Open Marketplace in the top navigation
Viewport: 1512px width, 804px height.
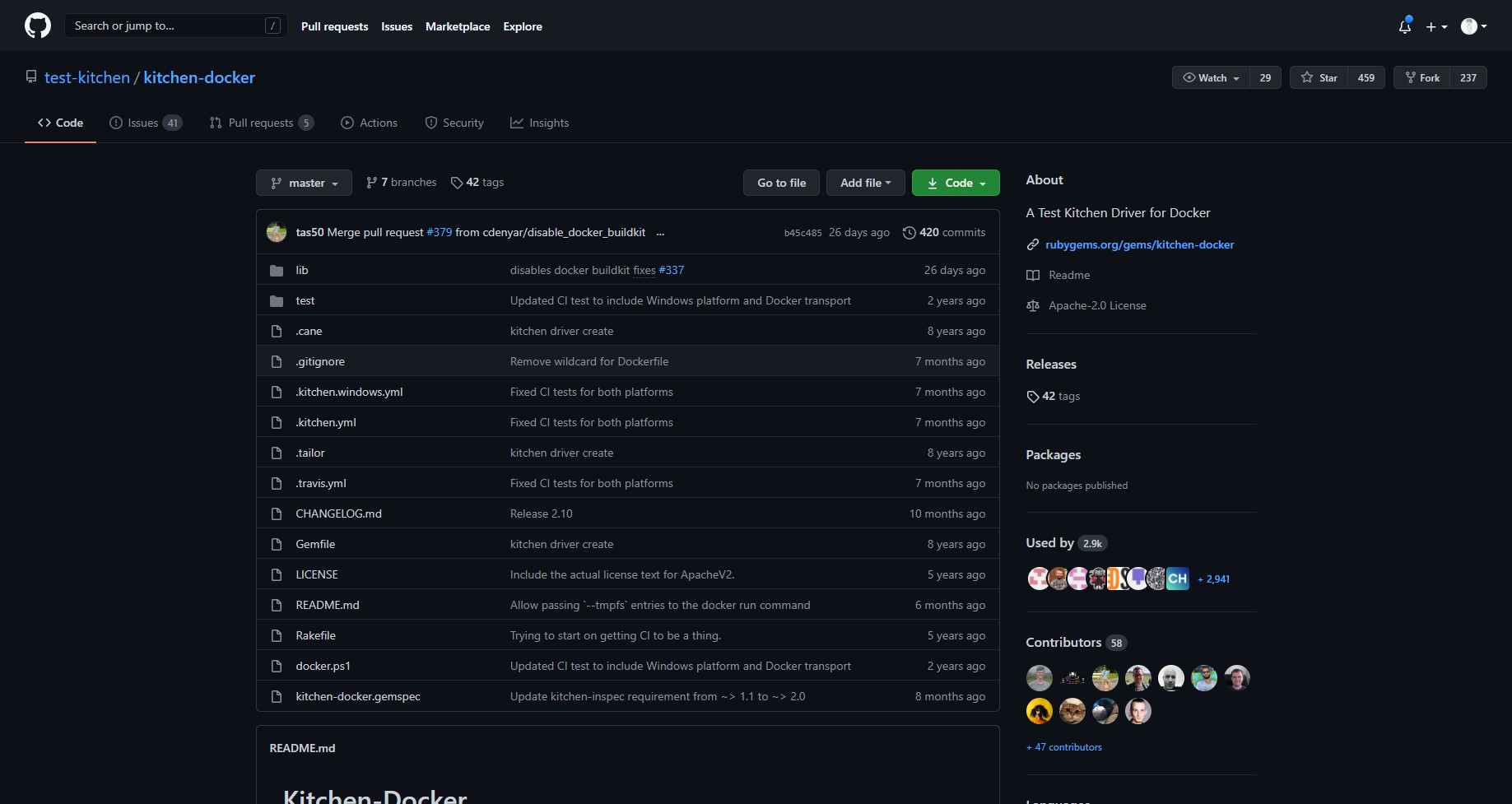(458, 26)
